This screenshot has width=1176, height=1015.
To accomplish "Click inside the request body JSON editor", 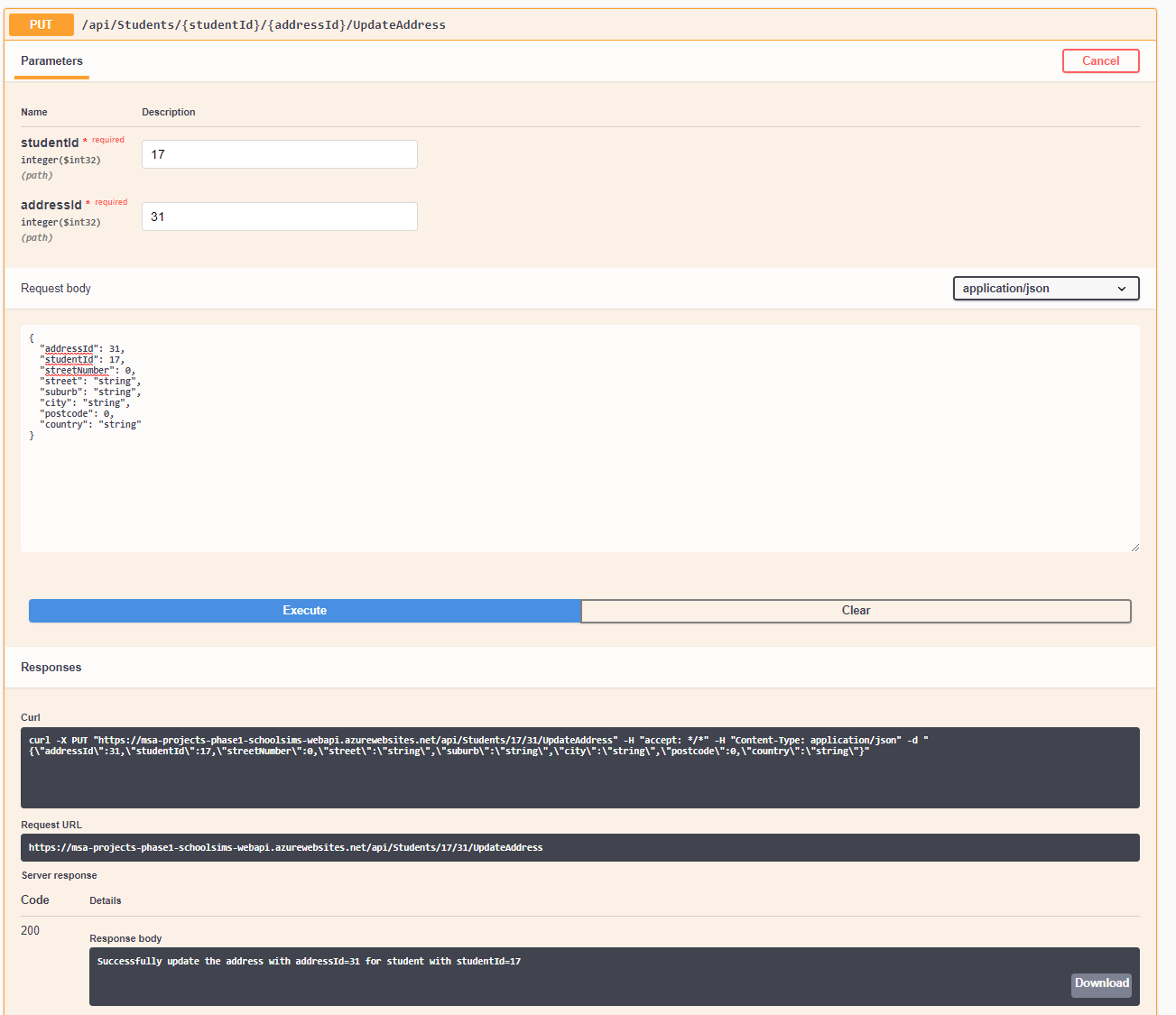I will click(579, 438).
